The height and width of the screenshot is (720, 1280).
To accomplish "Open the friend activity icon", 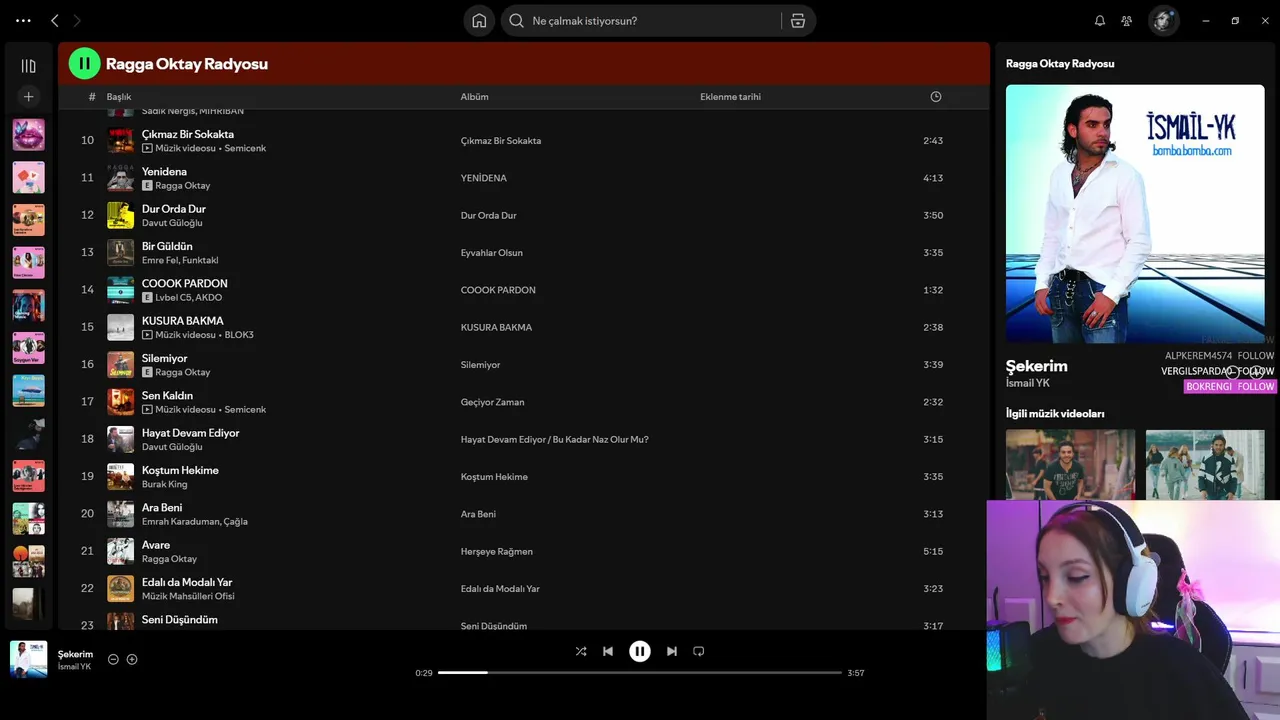I will click(x=1127, y=20).
